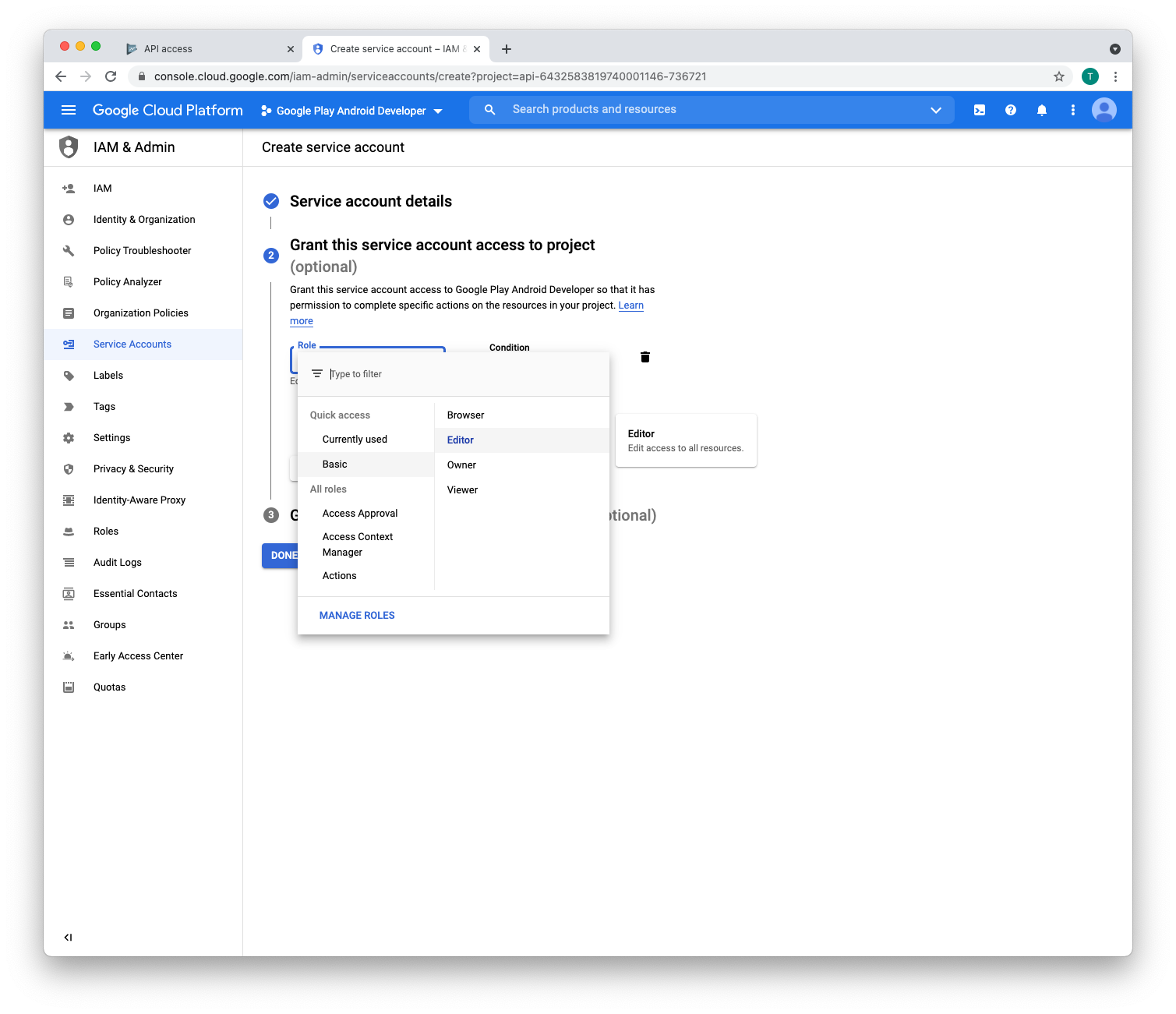The height and width of the screenshot is (1014, 1176).
Task: Click the Learn more link
Action: pos(631,306)
